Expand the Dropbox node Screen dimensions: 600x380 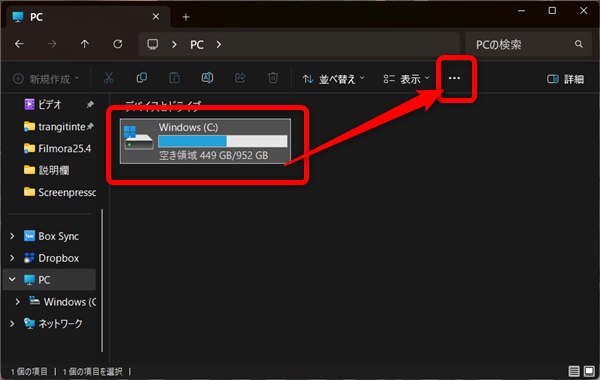[x=12, y=258]
